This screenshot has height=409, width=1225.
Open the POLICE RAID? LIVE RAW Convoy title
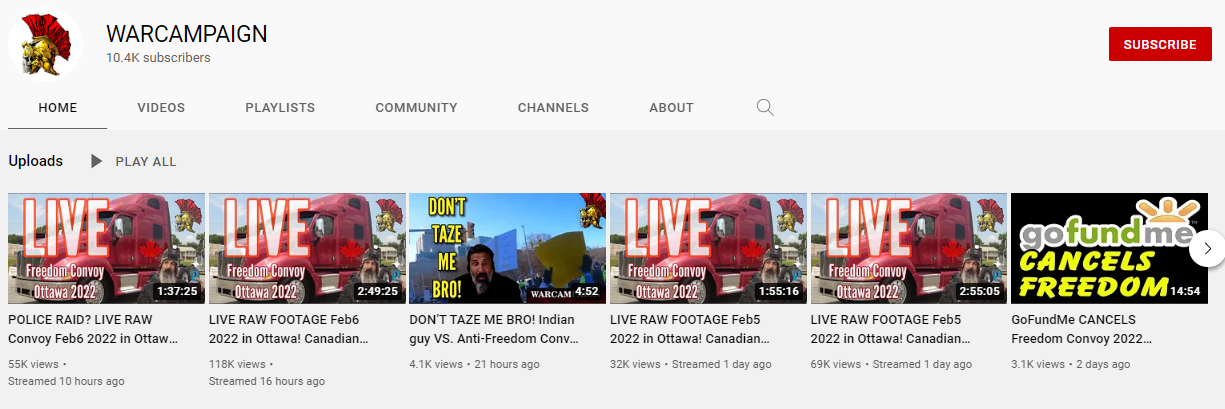pyautogui.click(x=93, y=329)
